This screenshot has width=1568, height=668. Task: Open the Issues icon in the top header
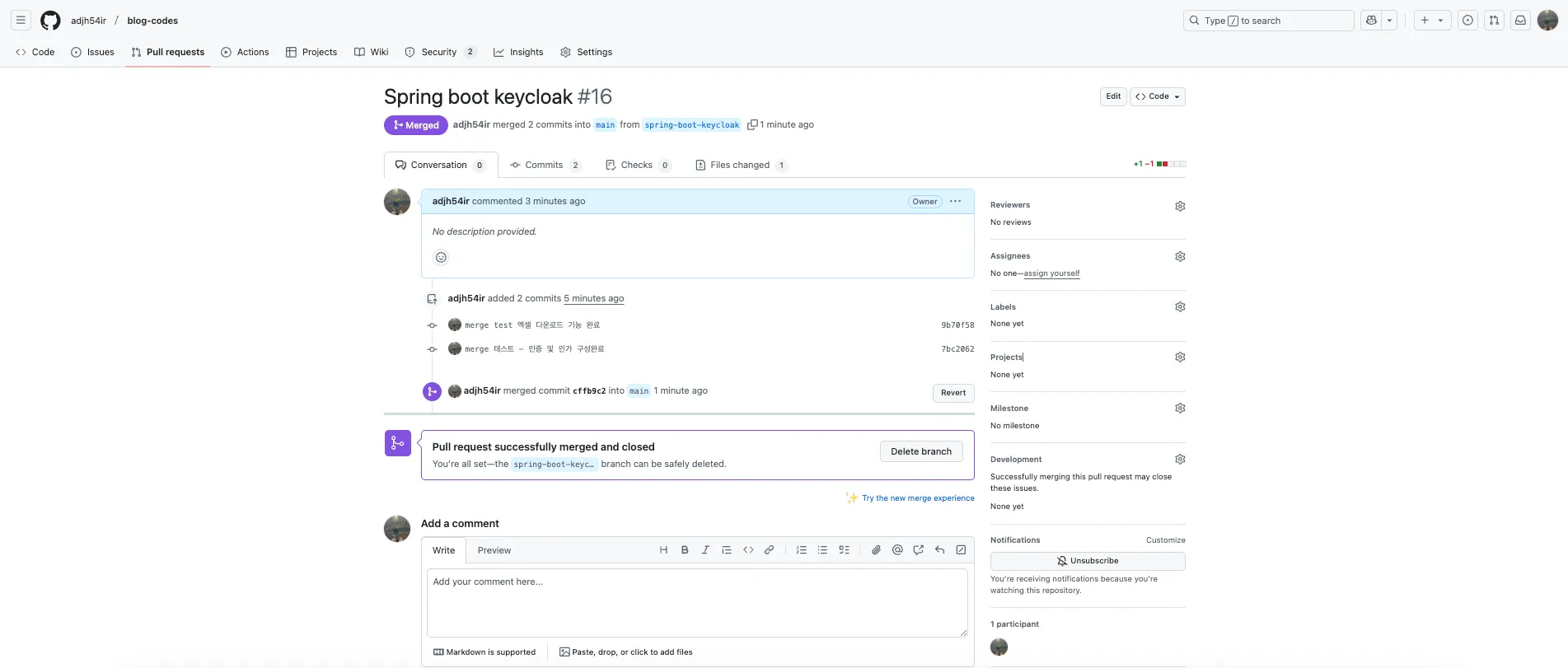click(x=1467, y=21)
